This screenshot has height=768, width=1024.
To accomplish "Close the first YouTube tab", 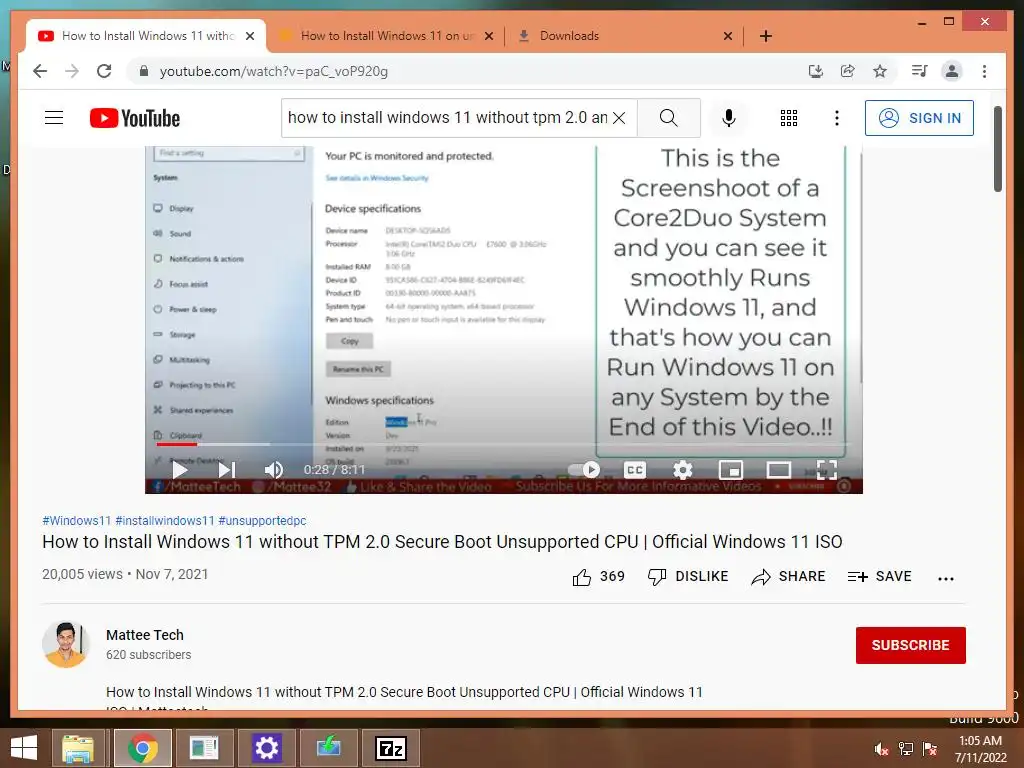I will 249,36.
